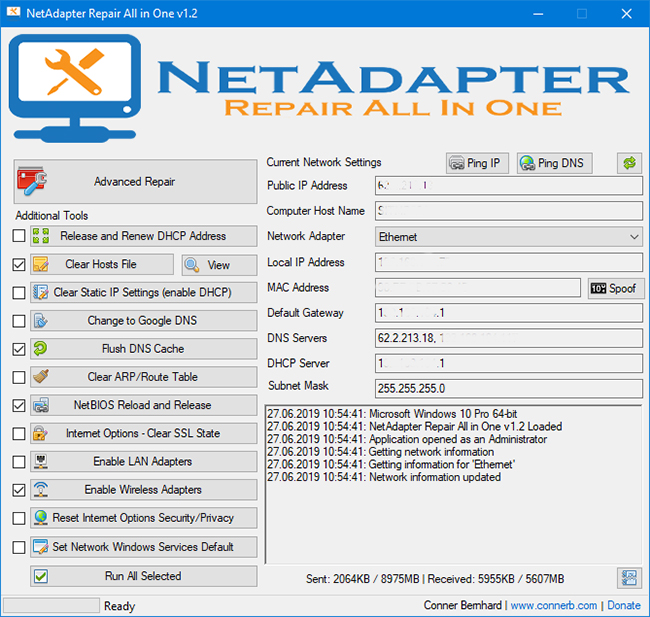Click the Public IP Address field
Viewport: 650px width, 617px height.
click(509, 185)
